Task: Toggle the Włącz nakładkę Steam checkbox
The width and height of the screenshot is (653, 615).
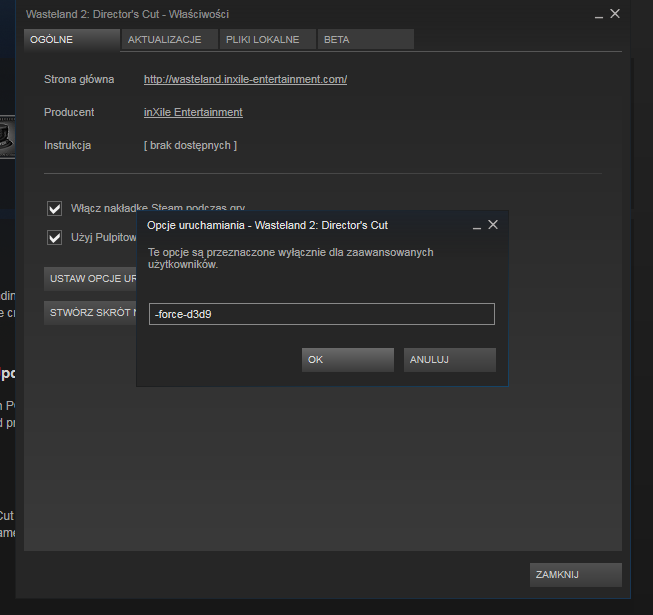Action: point(55,208)
